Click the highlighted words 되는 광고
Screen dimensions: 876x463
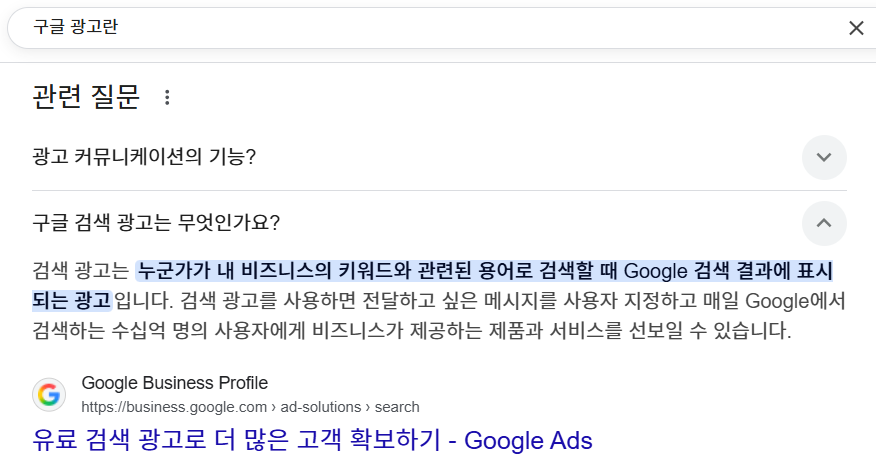(70, 300)
